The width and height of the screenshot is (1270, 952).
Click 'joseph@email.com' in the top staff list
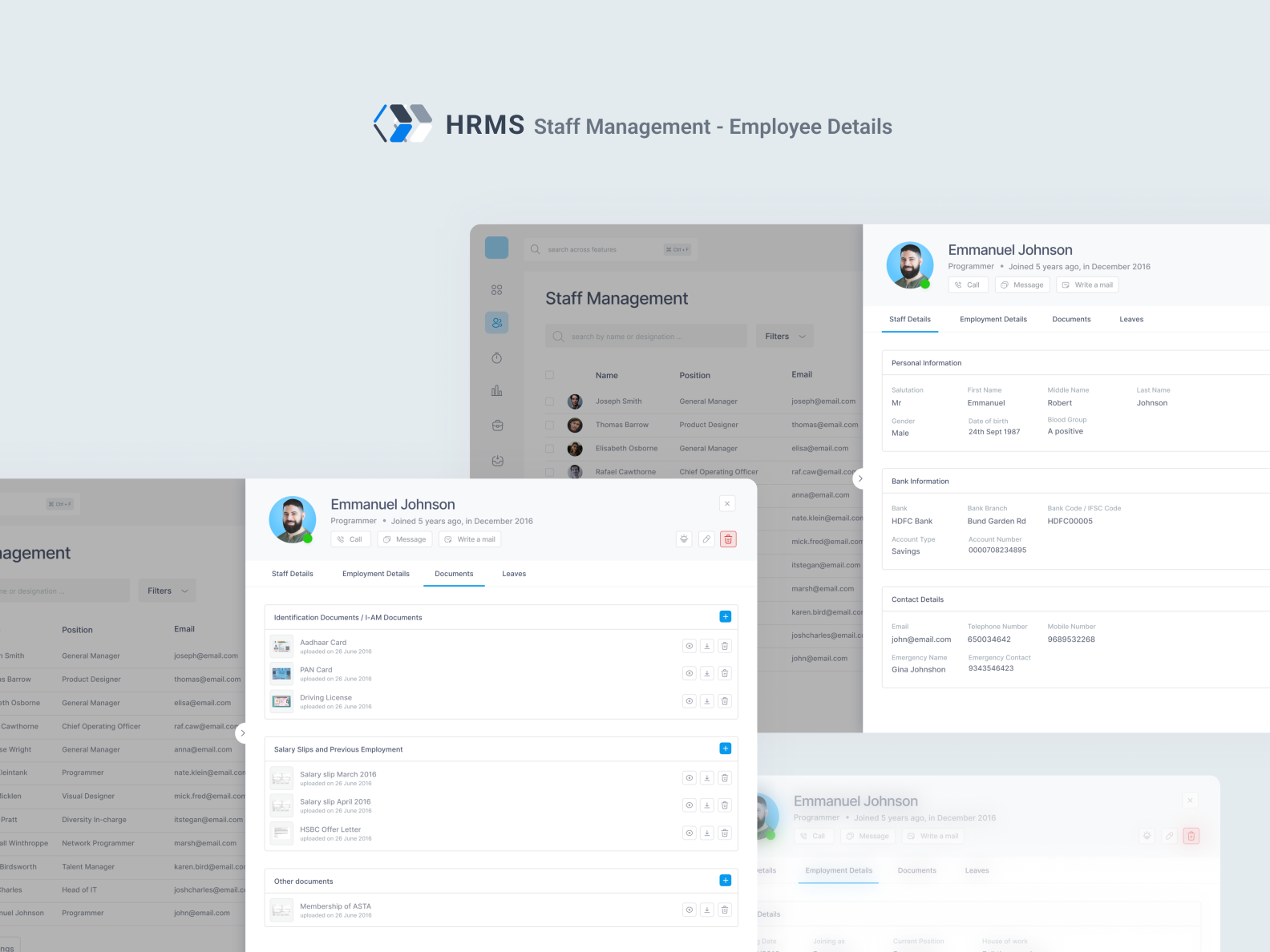coord(823,401)
